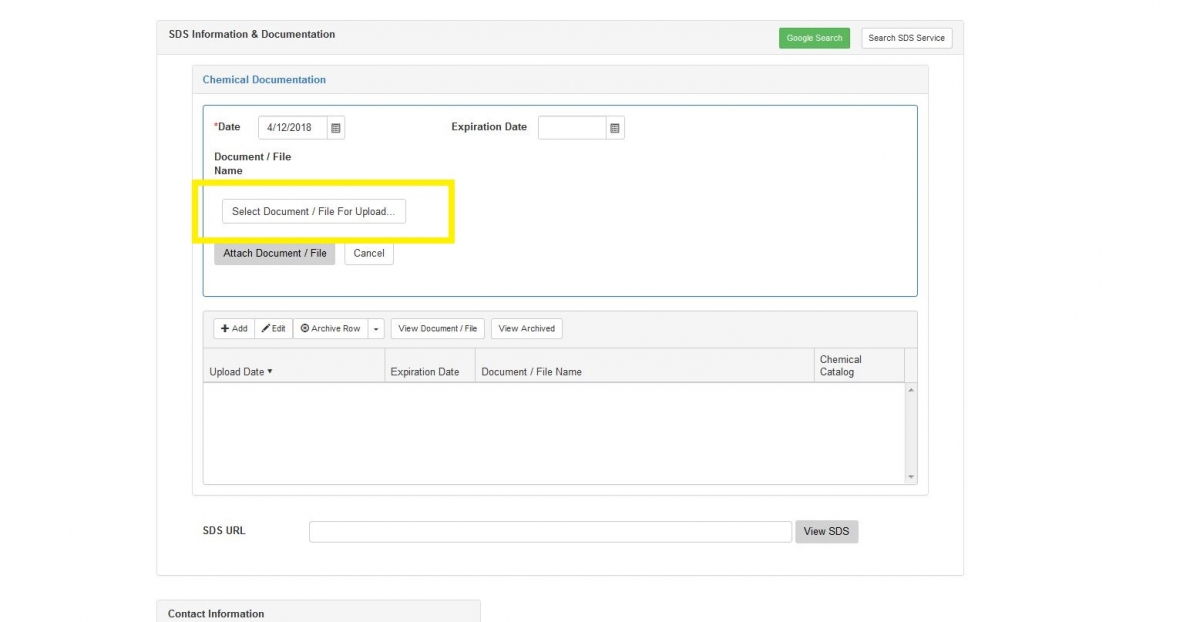Select the Date field showing 4/12/2018
Screen dimensions: 1200x622
coord(293,127)
